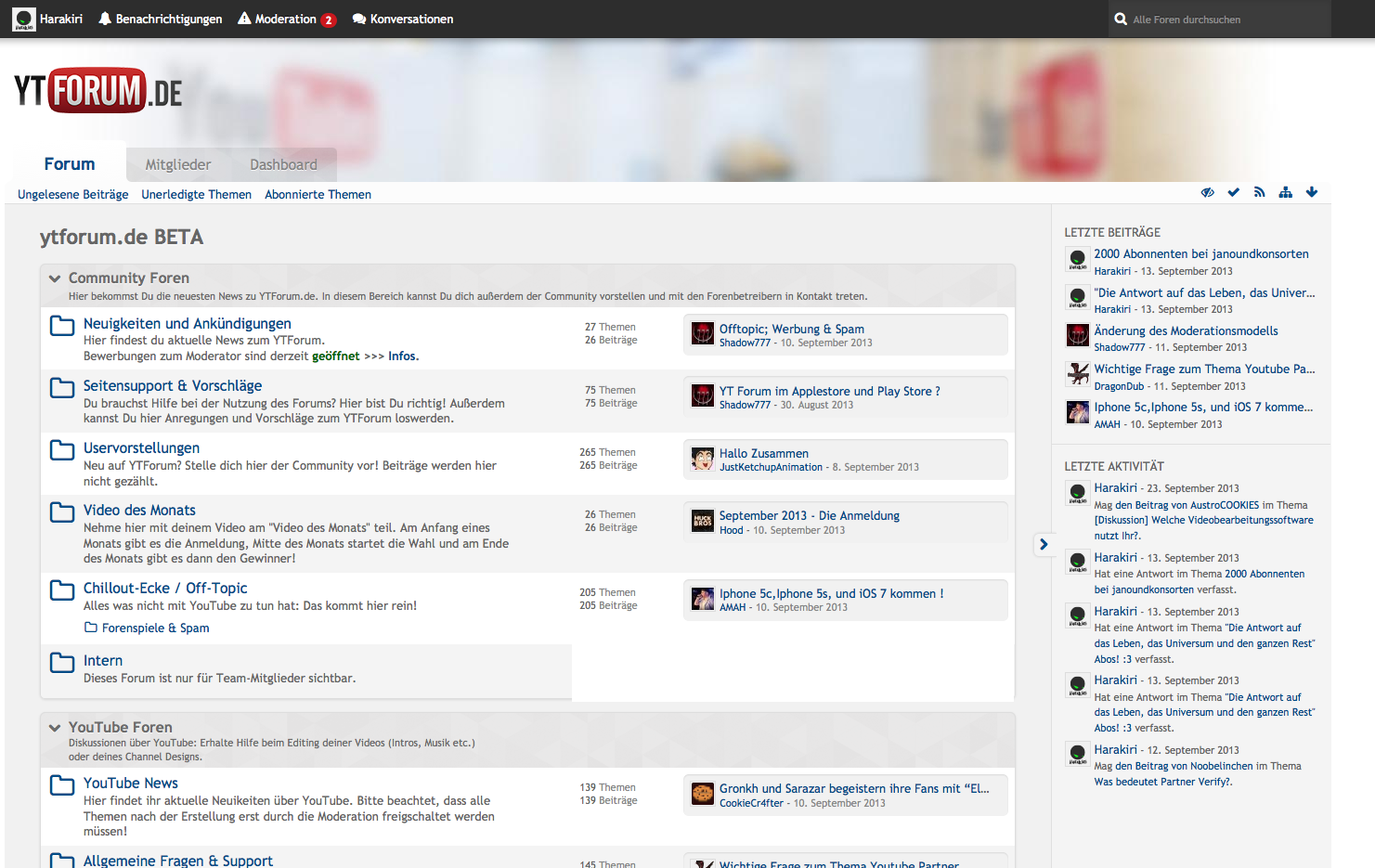This screenshot has width=1375, height=868.
Task: Collapse the YouTube Foren category
Action: (55, 728)
